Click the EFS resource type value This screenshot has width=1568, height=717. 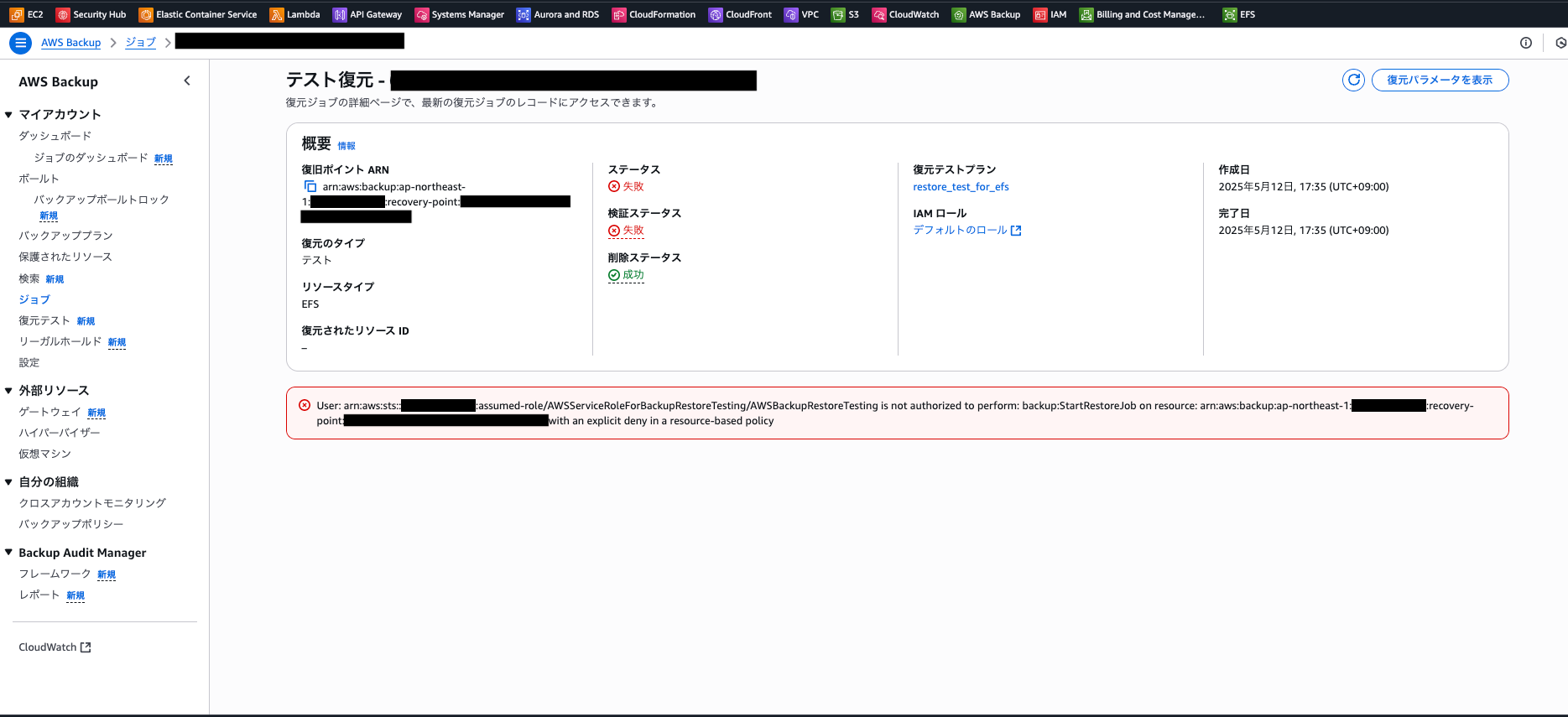pyautogui.click(x=310, y=304)
